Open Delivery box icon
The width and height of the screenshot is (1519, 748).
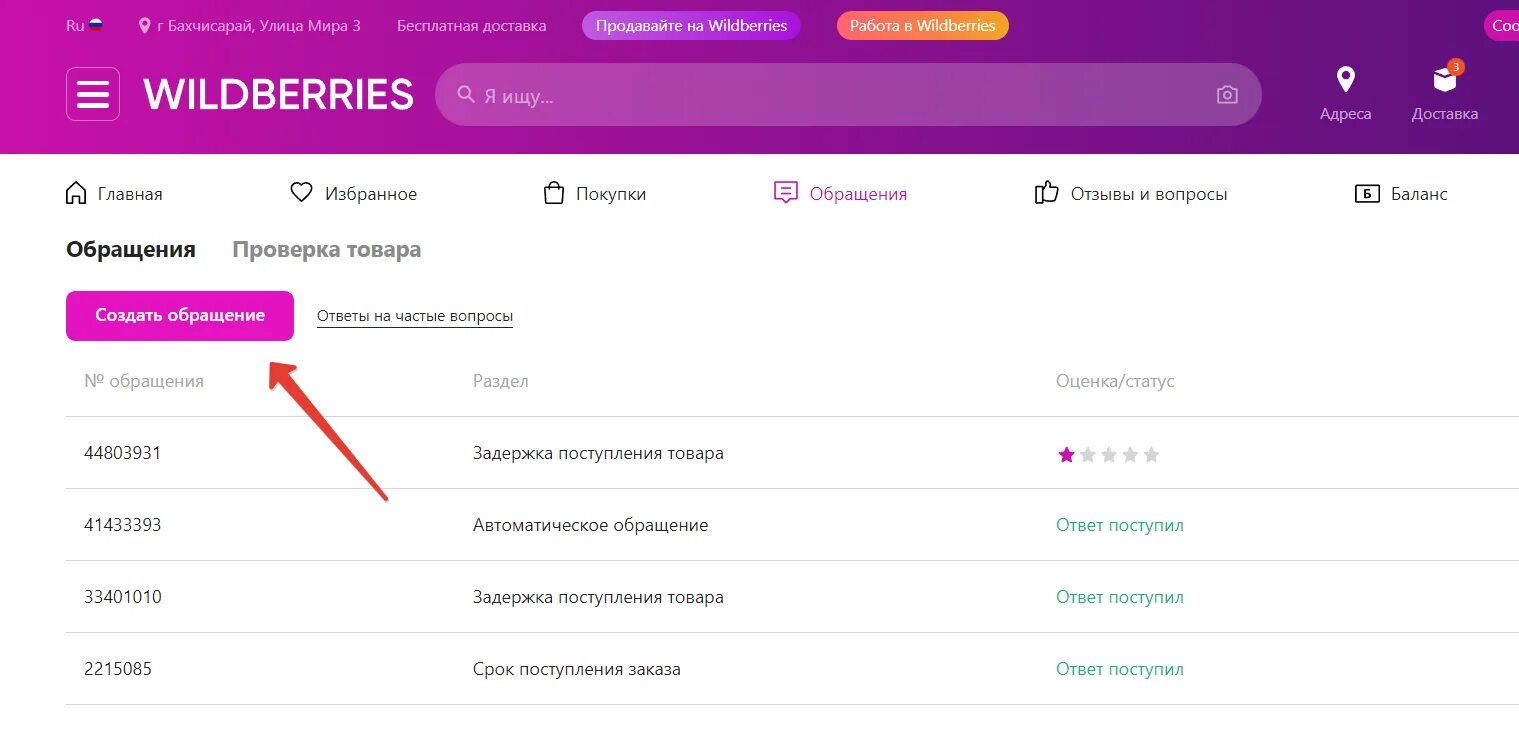[x=1444, y=80]
